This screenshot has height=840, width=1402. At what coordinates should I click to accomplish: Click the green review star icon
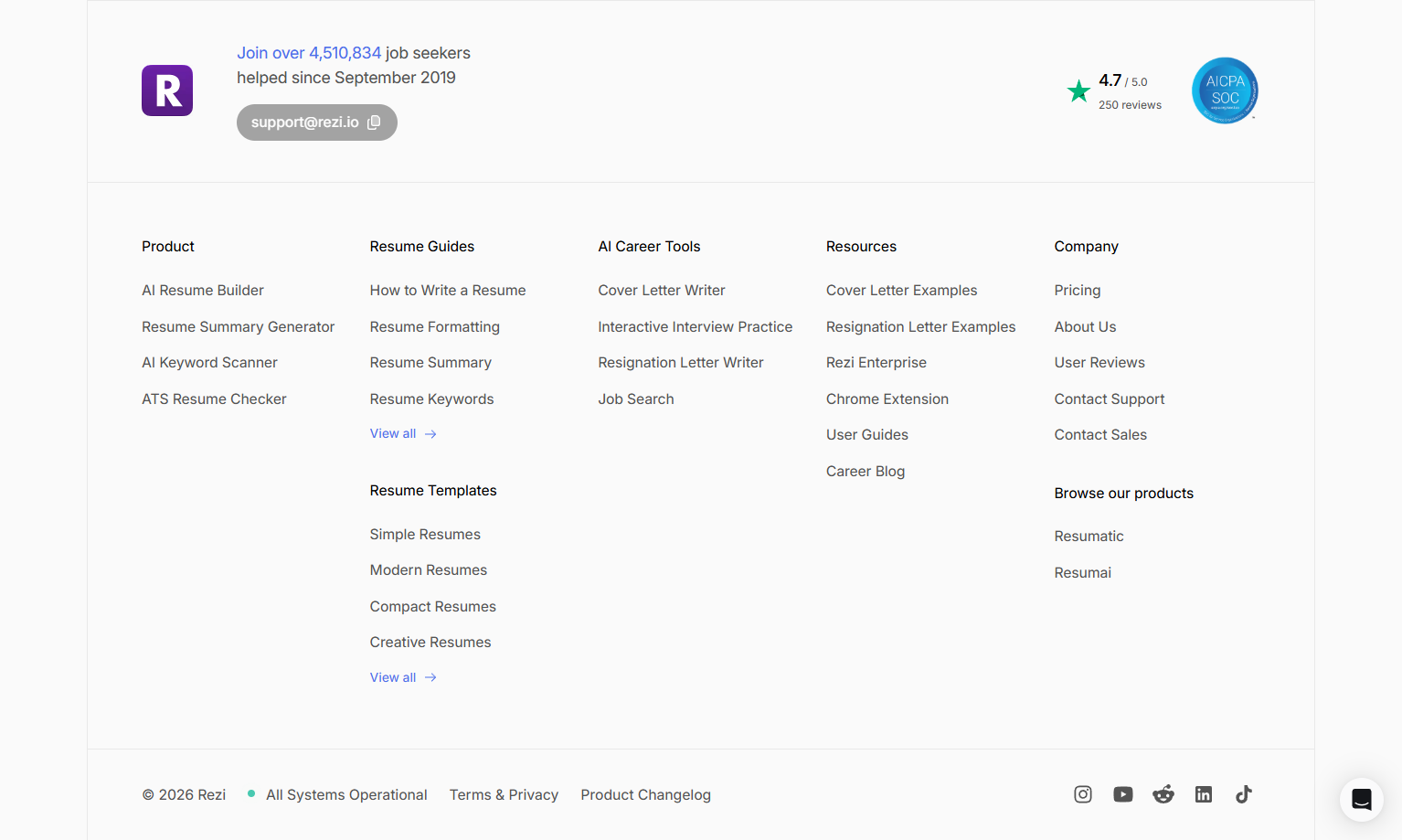[1078, 90]
